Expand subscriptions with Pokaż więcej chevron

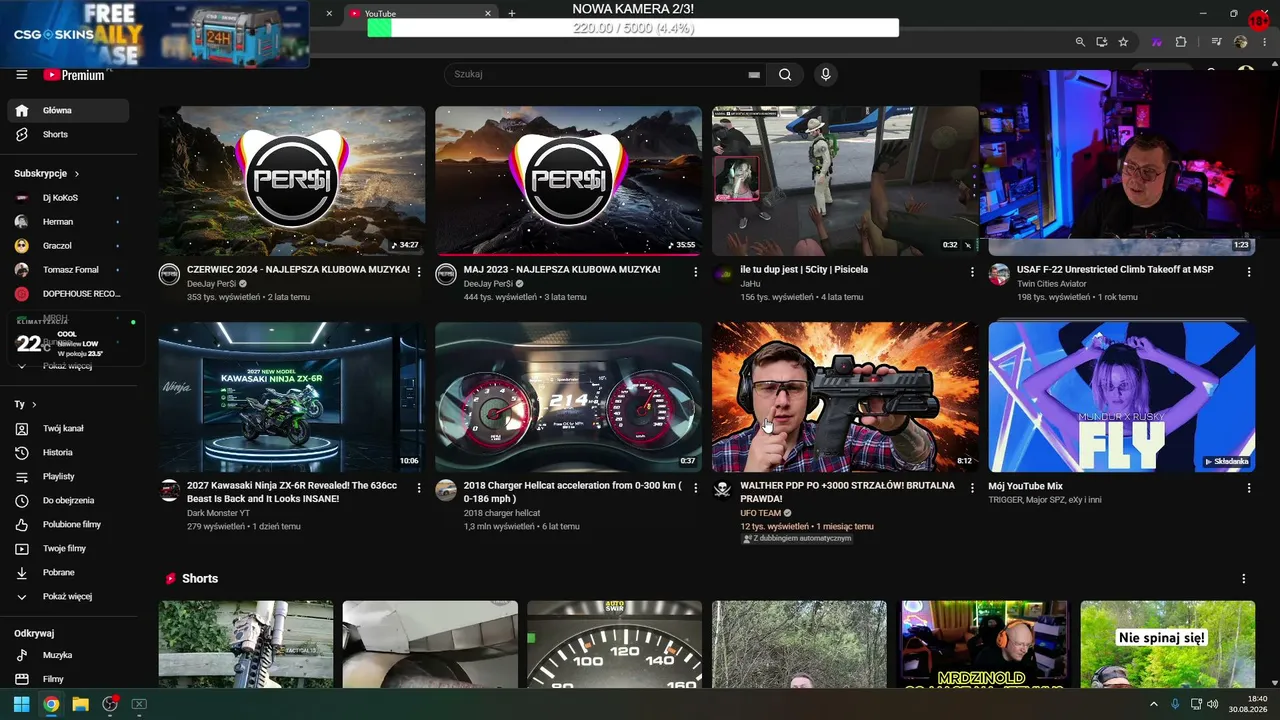pyautogui.click(x=21, y=366)
